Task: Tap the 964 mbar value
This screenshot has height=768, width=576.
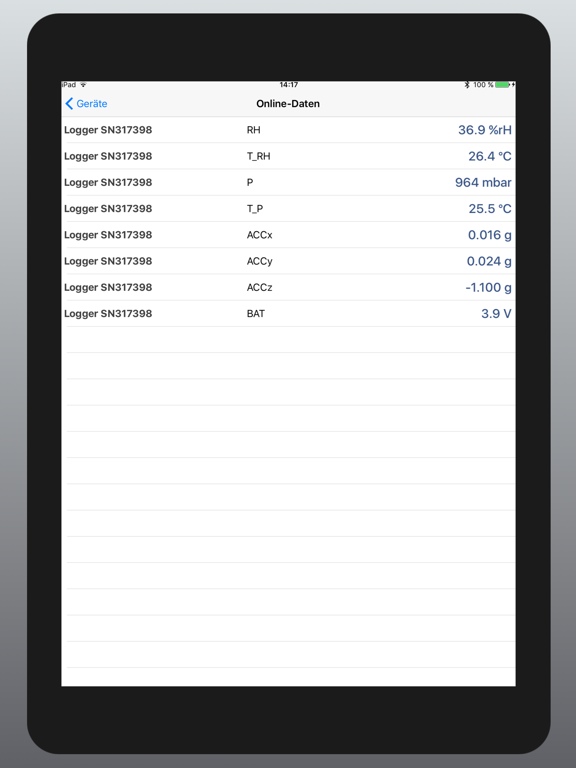Action: (x=483, y=182)
